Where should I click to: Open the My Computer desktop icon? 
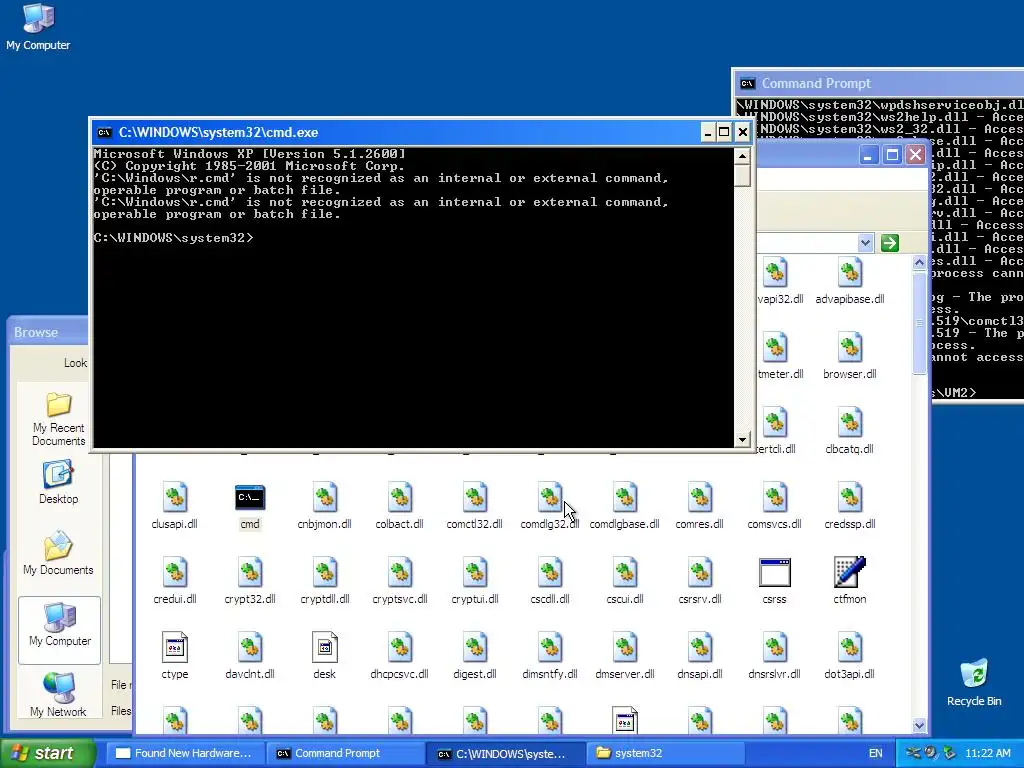38,26
